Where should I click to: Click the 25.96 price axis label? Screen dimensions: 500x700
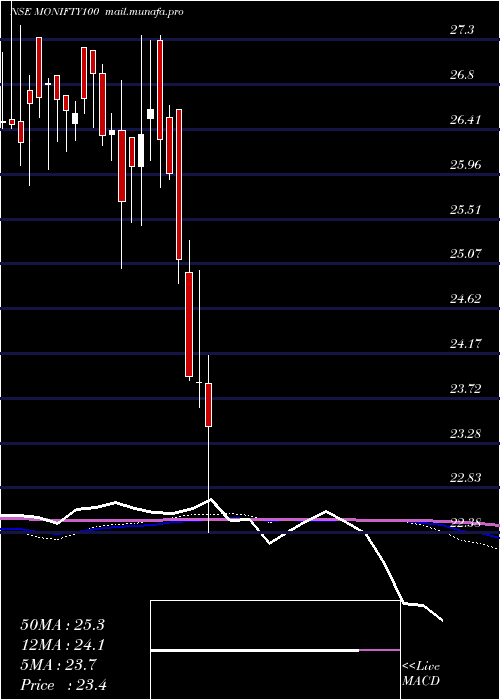466,164
